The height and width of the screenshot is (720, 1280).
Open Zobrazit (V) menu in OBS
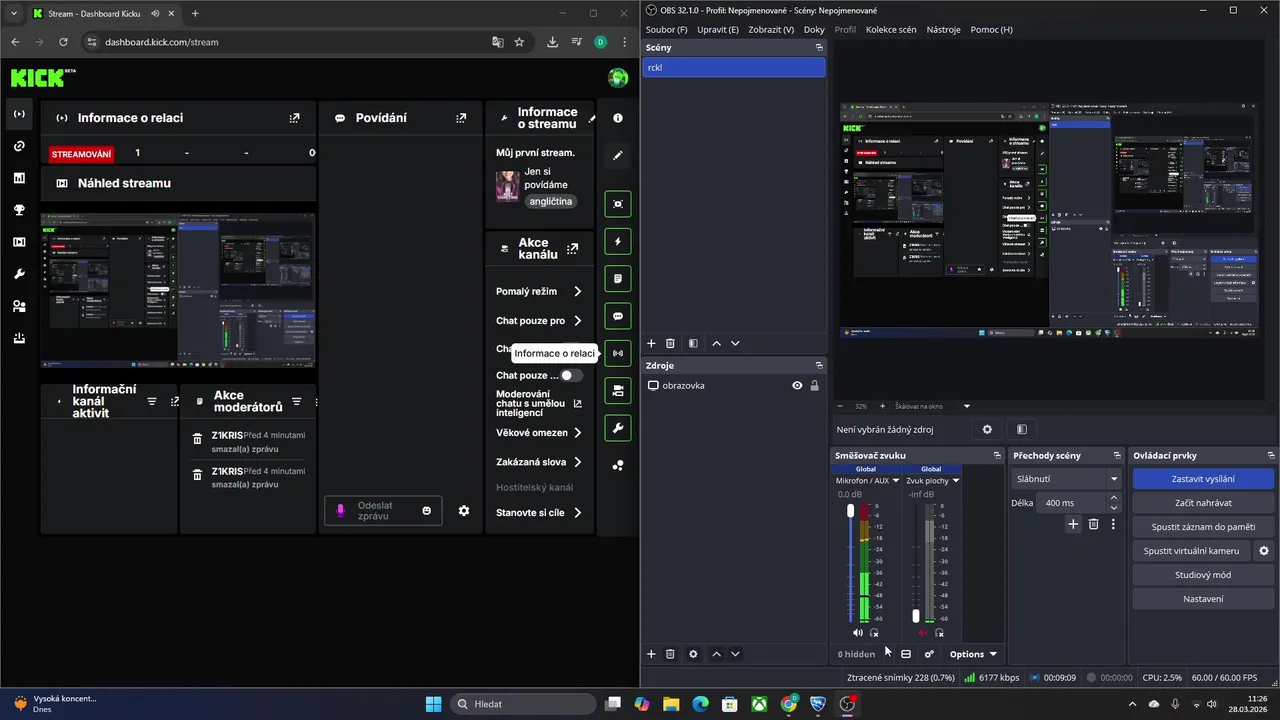(x=771, y=29)
